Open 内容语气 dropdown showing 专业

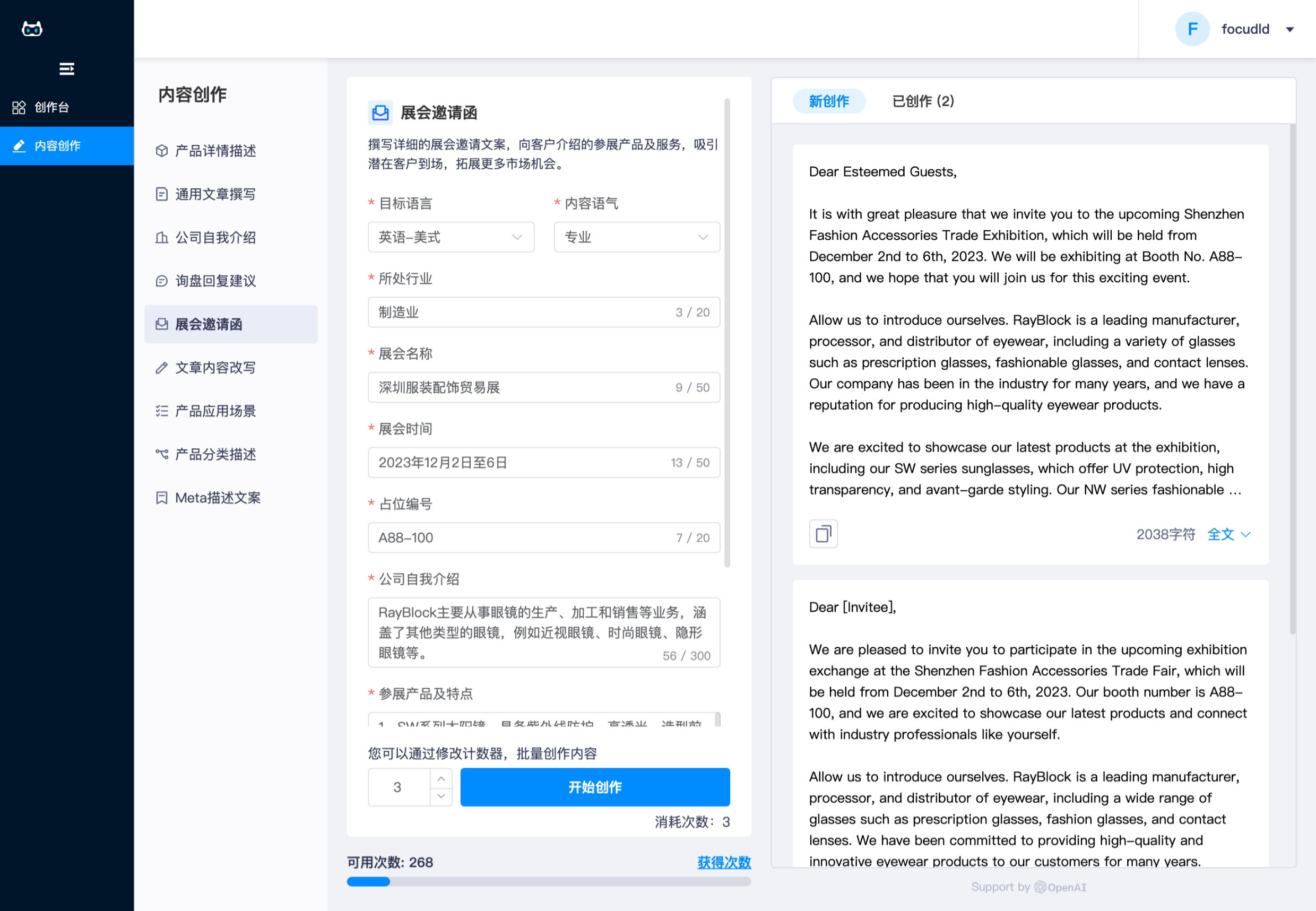636,237
